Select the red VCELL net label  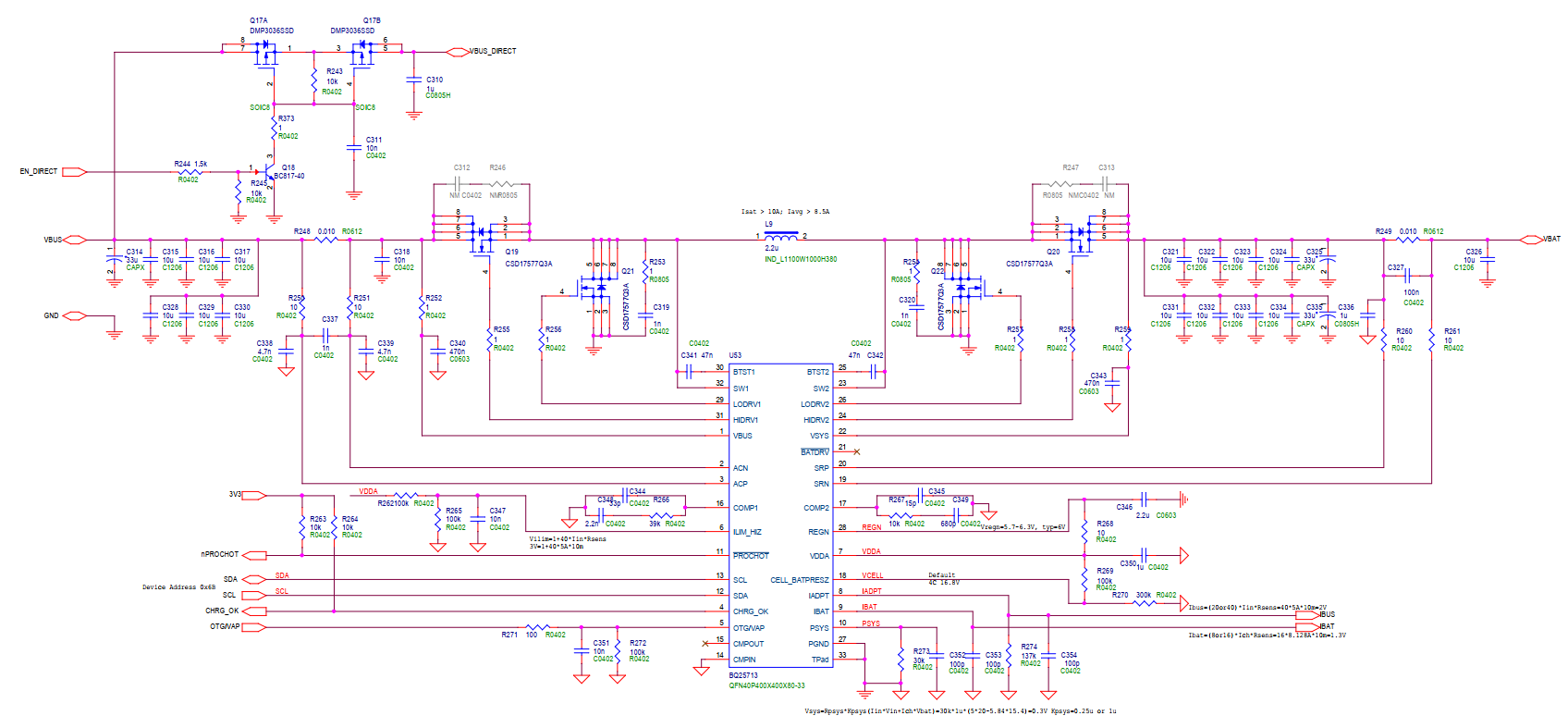873,575
